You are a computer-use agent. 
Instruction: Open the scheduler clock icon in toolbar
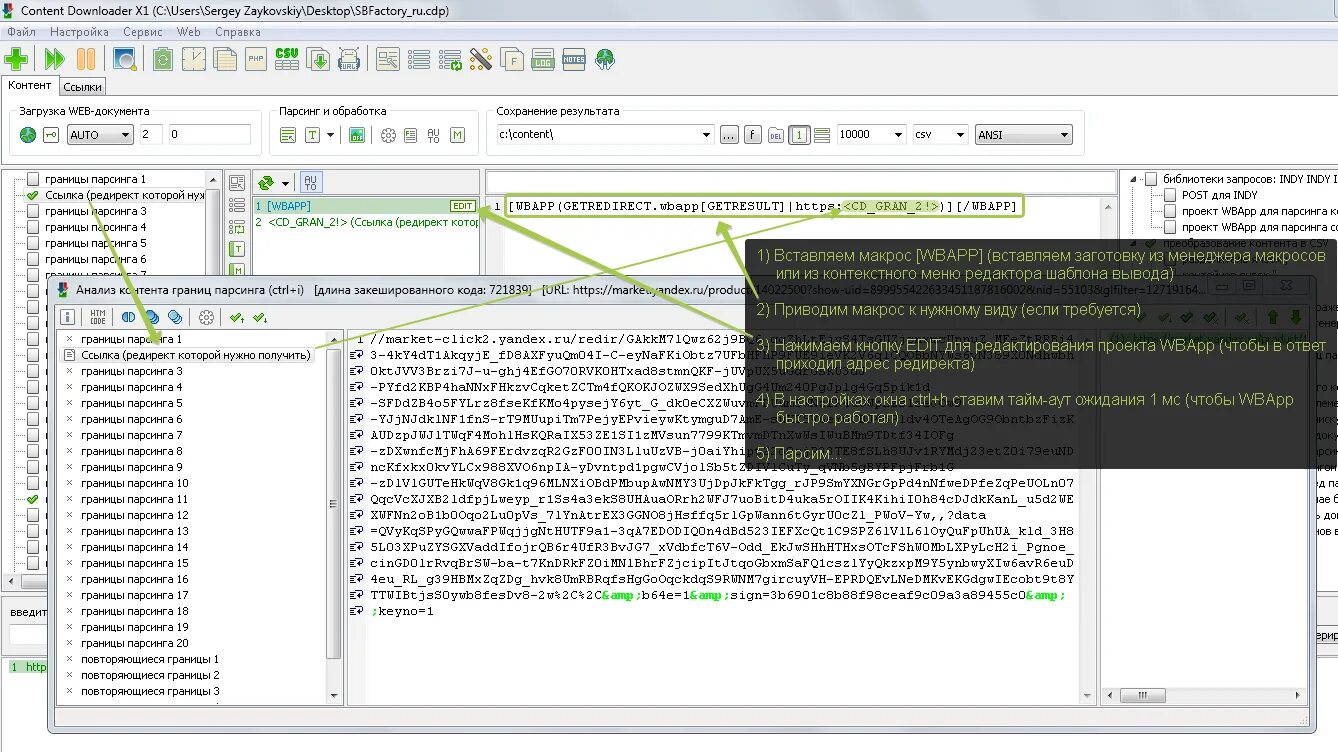193,59
